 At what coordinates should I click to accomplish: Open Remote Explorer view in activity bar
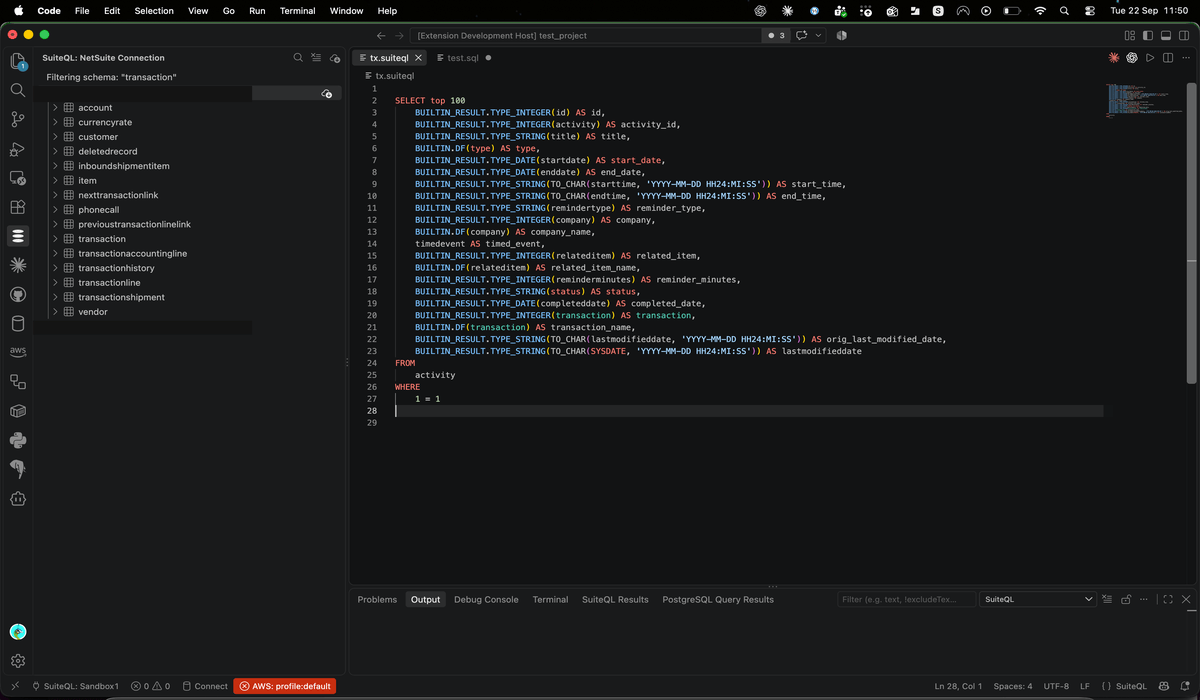18,178
